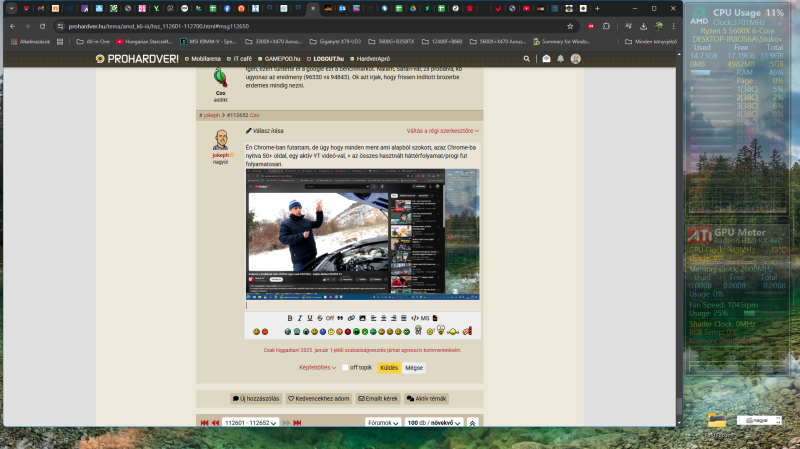Image resolution: width=800 pixels, height=449 pixels.
Task: Center-align text in the editor
Action: coord(384,318)
